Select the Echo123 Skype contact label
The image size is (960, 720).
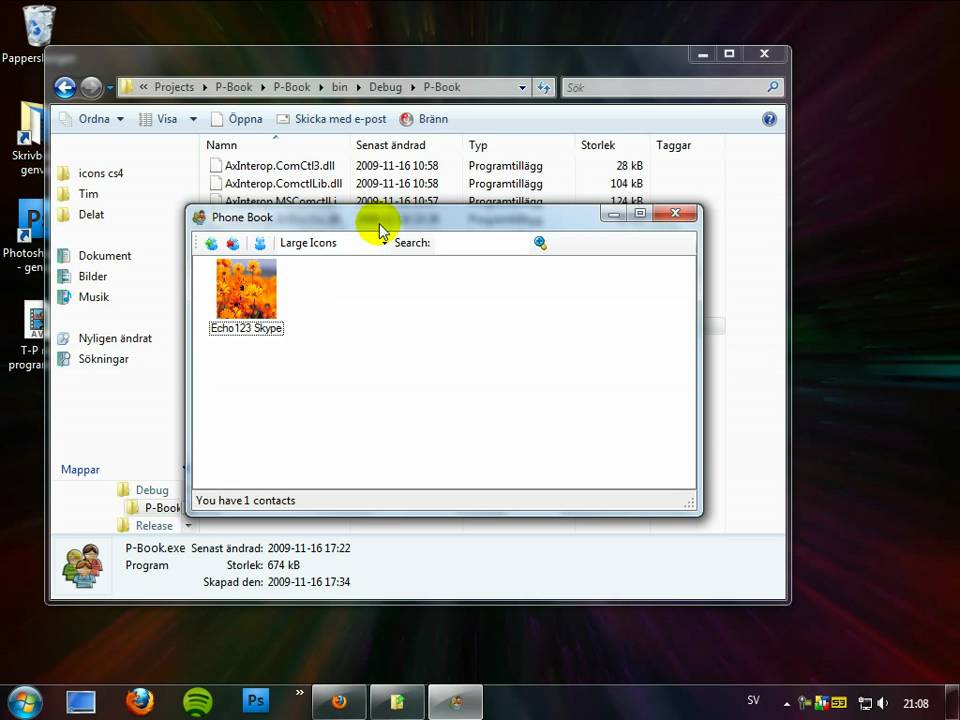click(x=246, y=328)
